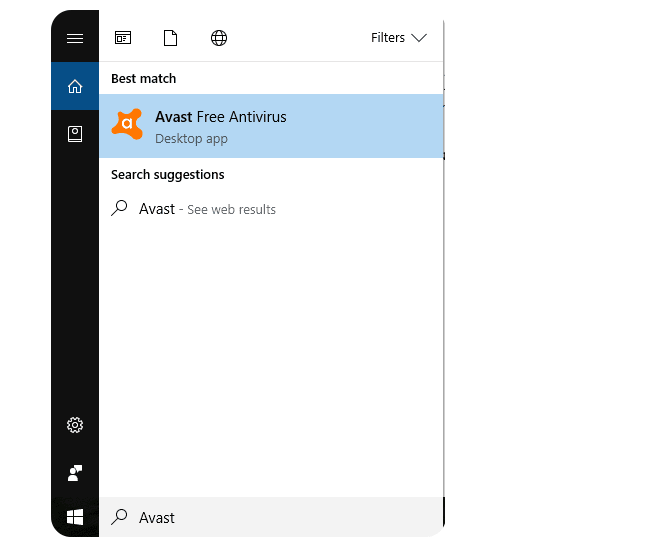Filter results by Apps icon
The width and height of the screenshot is (661, 542).
coord(123,38)
